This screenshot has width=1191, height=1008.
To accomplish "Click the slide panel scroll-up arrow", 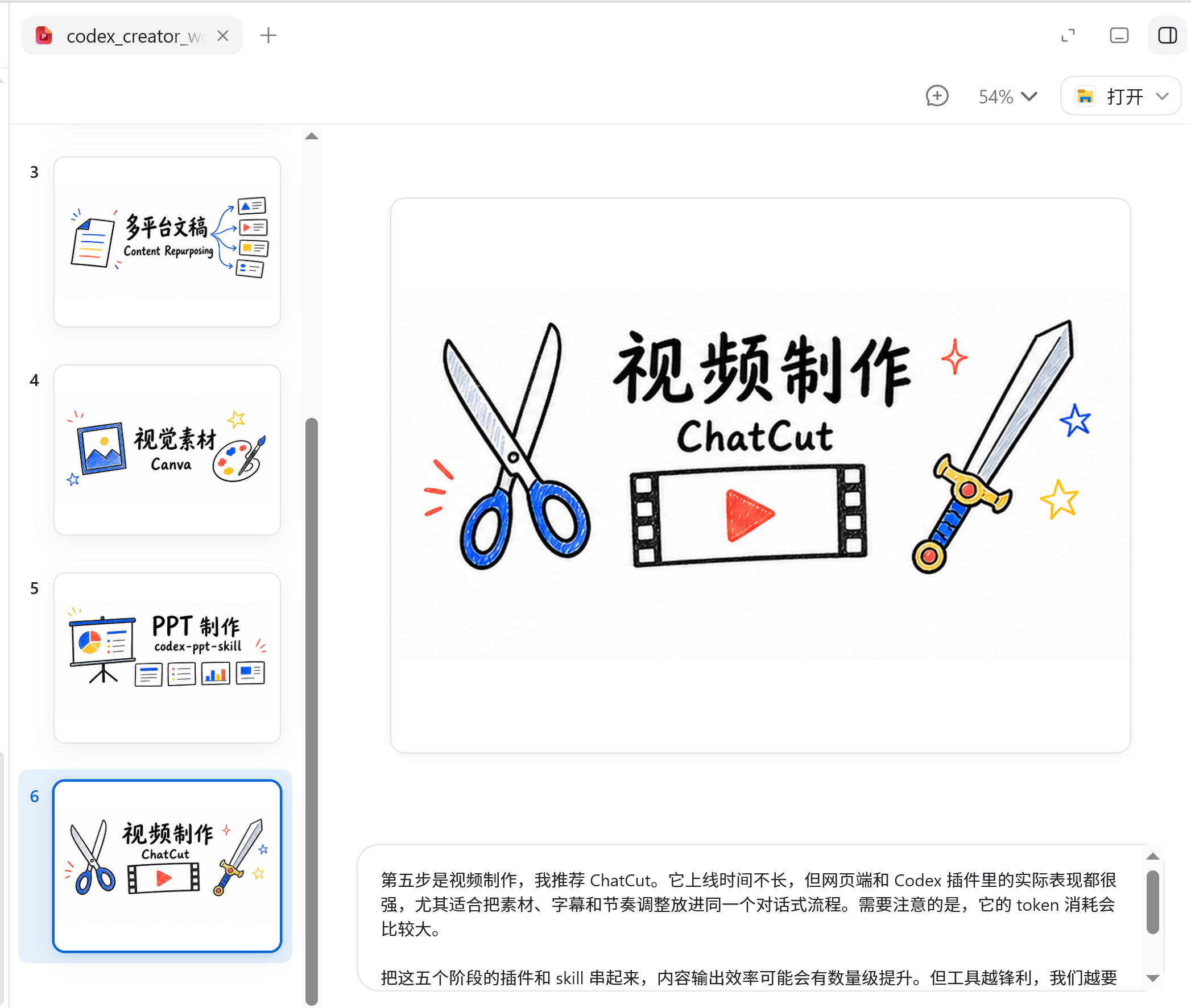I will tap(312, 136).
